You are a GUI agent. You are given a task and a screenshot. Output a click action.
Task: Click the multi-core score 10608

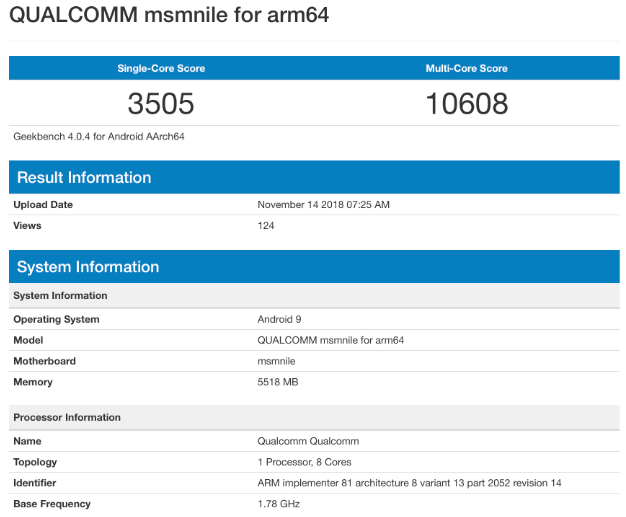(x=466, y=103)
